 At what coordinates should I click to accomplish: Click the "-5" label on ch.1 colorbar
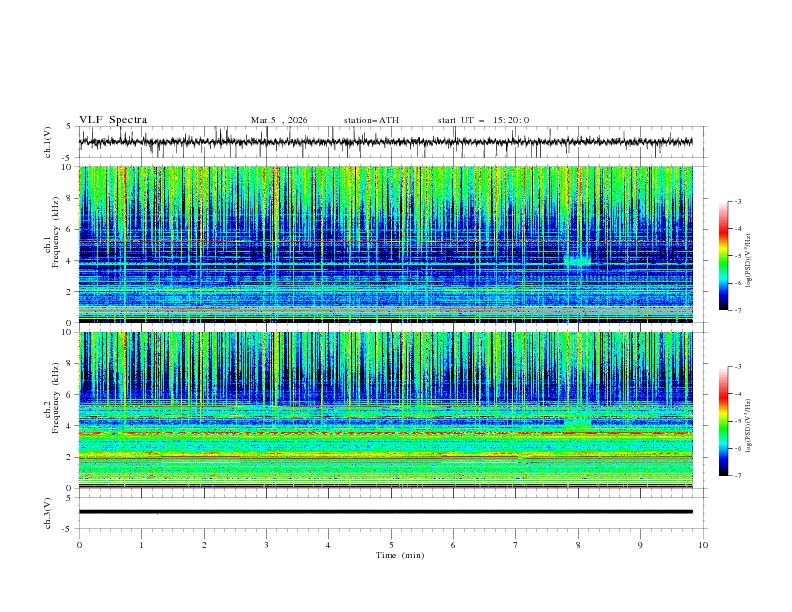click(x=737, y=256)
